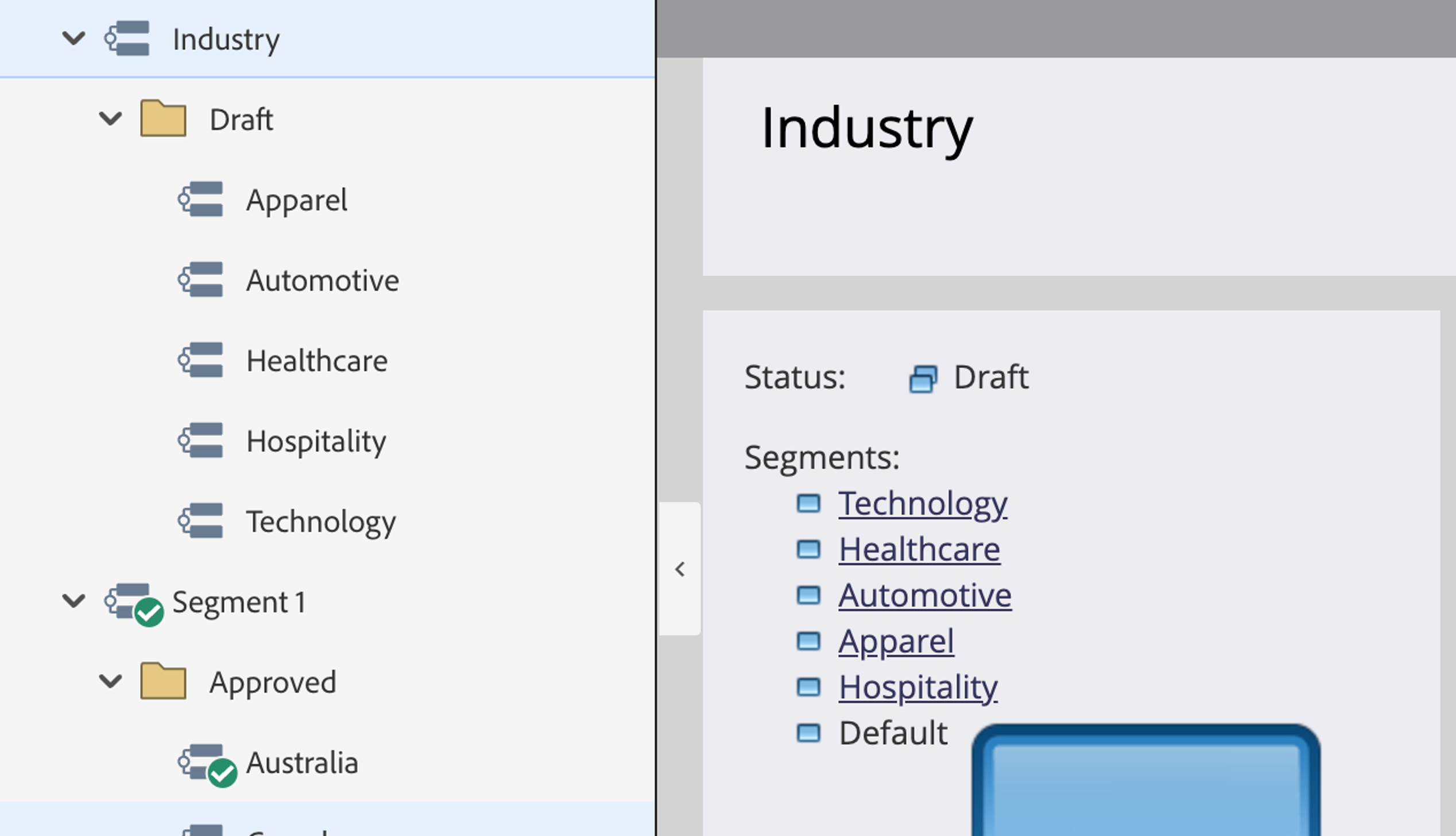Click the Healthcare segment icon in tree
The image size is (1456, 836).
[200, 360]
